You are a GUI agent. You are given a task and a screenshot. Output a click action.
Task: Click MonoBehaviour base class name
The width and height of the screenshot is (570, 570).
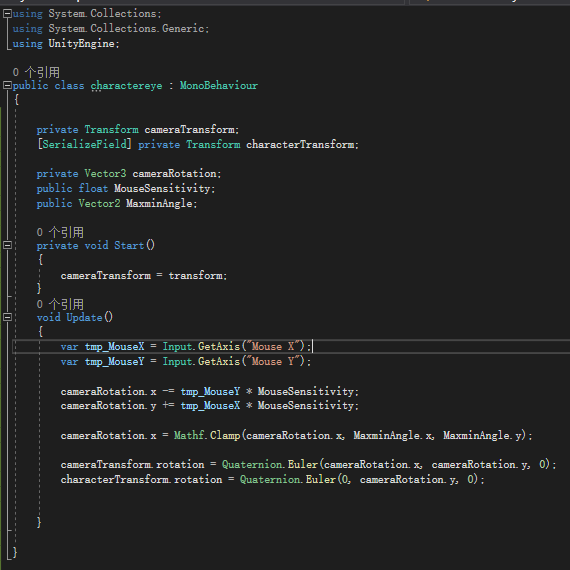click(x=219, y=85)
